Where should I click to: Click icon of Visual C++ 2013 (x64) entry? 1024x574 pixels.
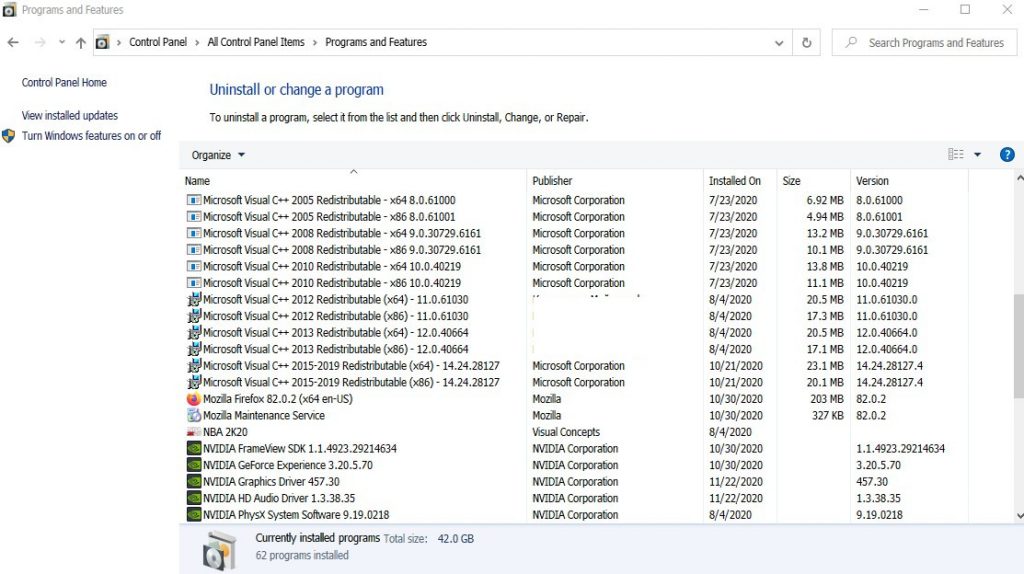[x=193, y=333]
